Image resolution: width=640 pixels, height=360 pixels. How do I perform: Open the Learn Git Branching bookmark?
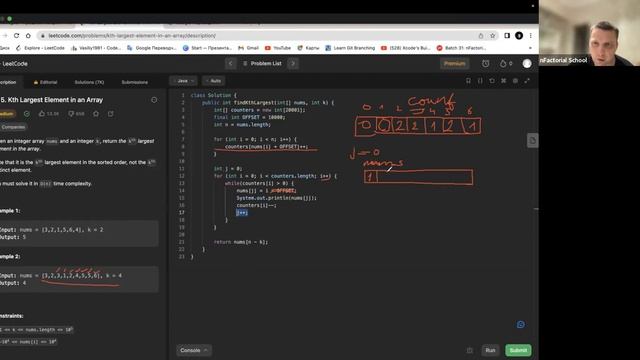pyautogui.click(x=350, y=48)
